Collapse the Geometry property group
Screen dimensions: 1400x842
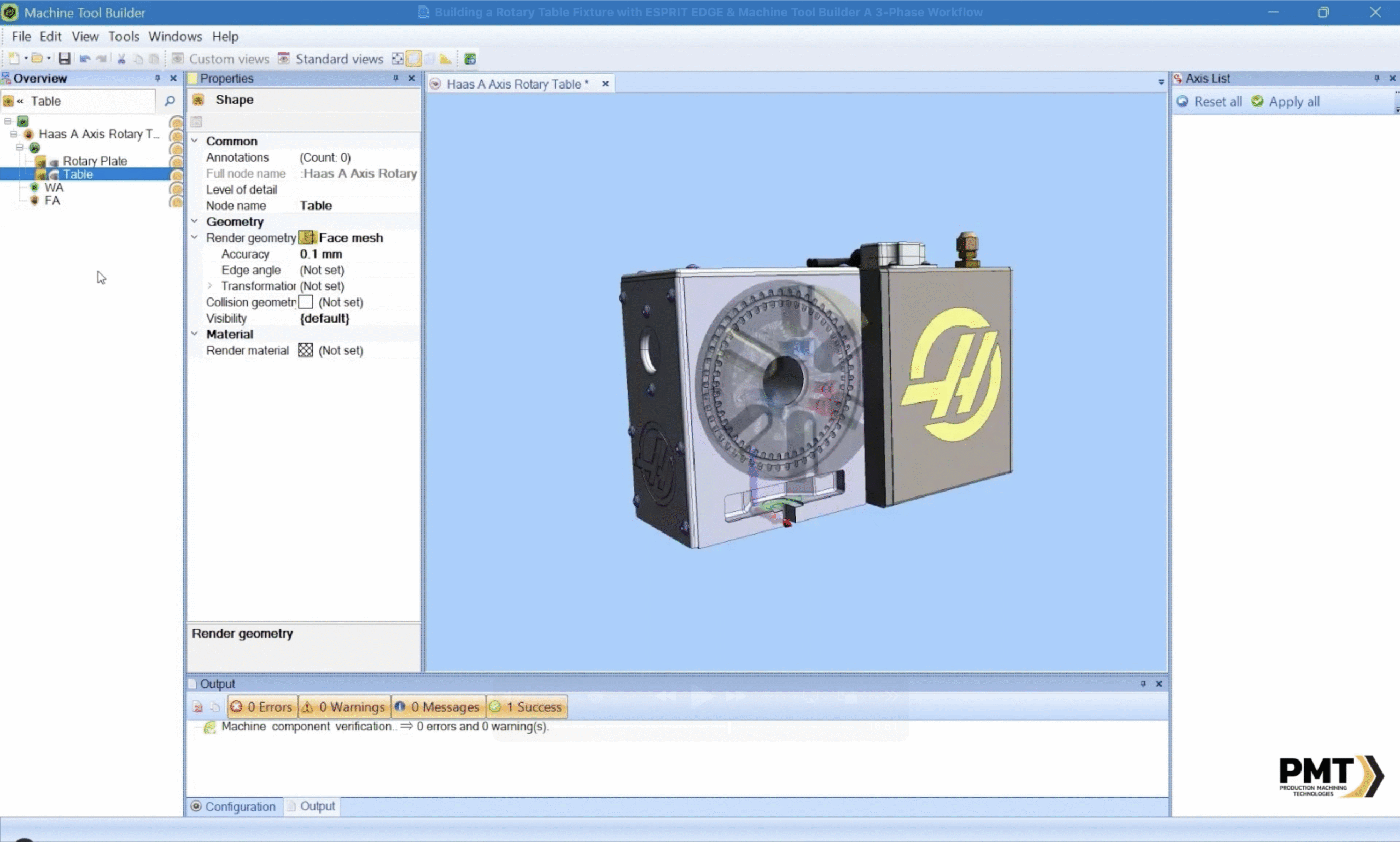click(195, 221)
